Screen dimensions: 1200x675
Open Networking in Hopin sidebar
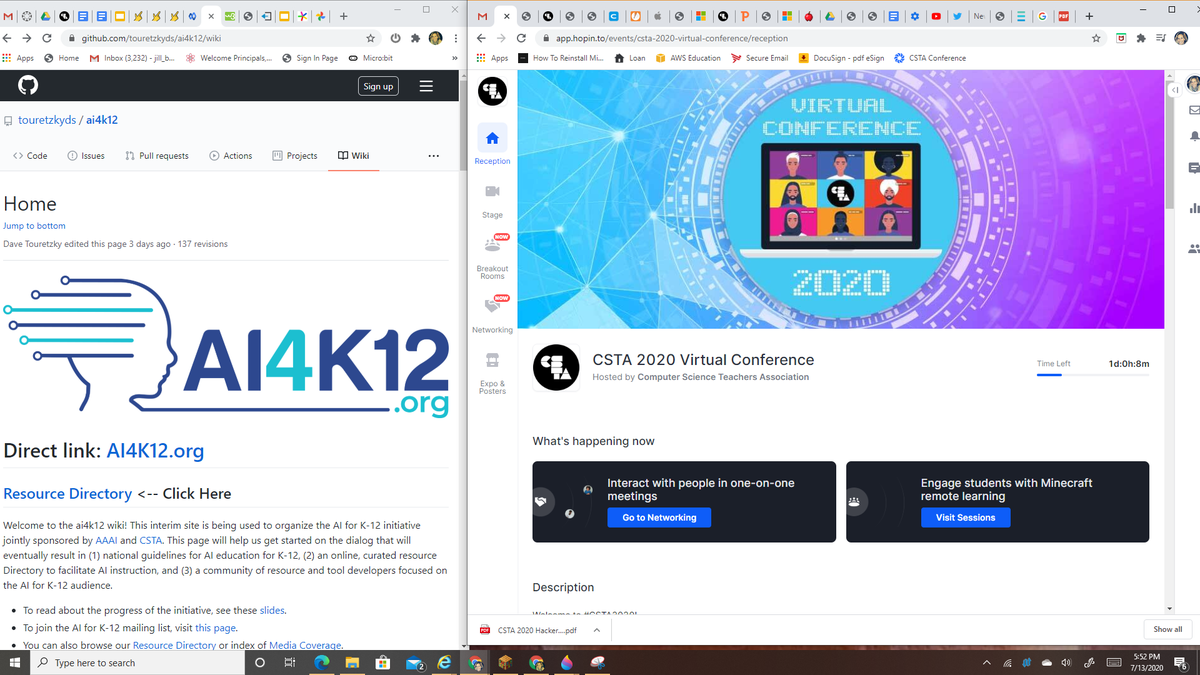[492, 315]
